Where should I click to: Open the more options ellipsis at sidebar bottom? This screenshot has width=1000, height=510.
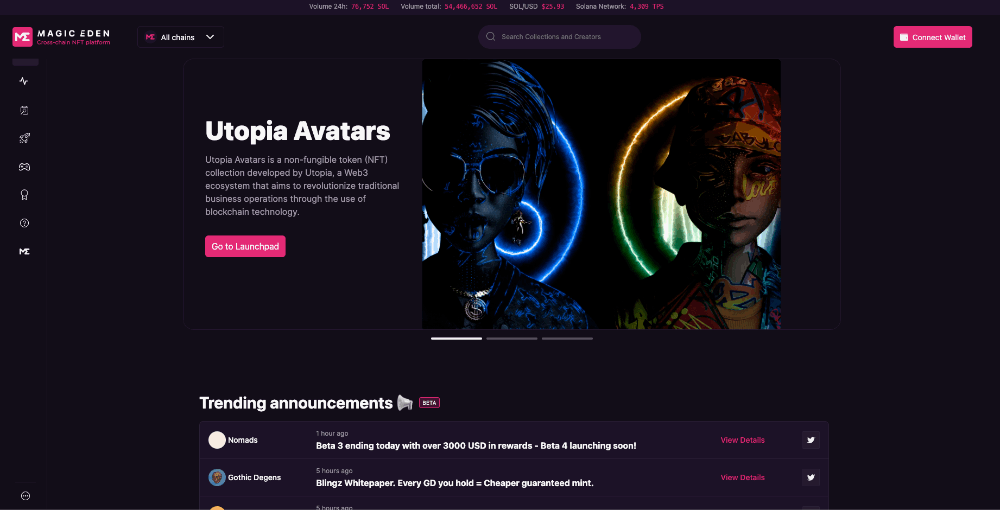26,495
